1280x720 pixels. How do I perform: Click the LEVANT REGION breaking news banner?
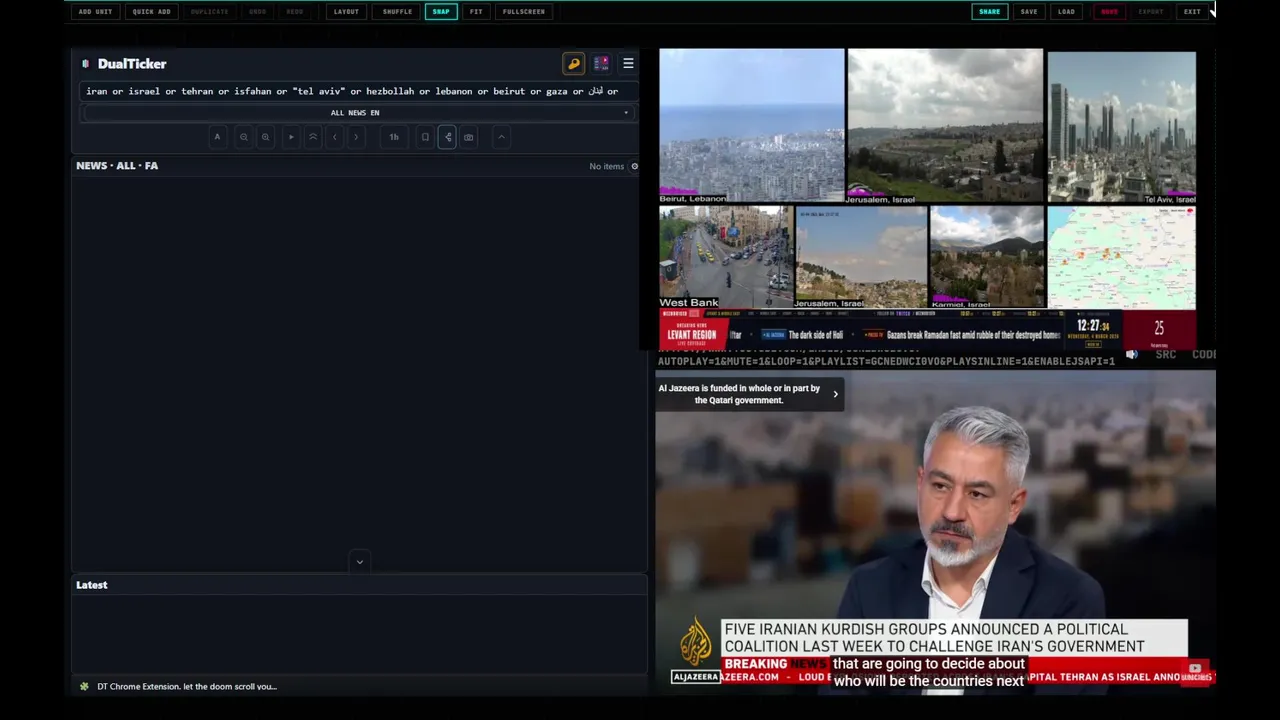pos(693,333)
